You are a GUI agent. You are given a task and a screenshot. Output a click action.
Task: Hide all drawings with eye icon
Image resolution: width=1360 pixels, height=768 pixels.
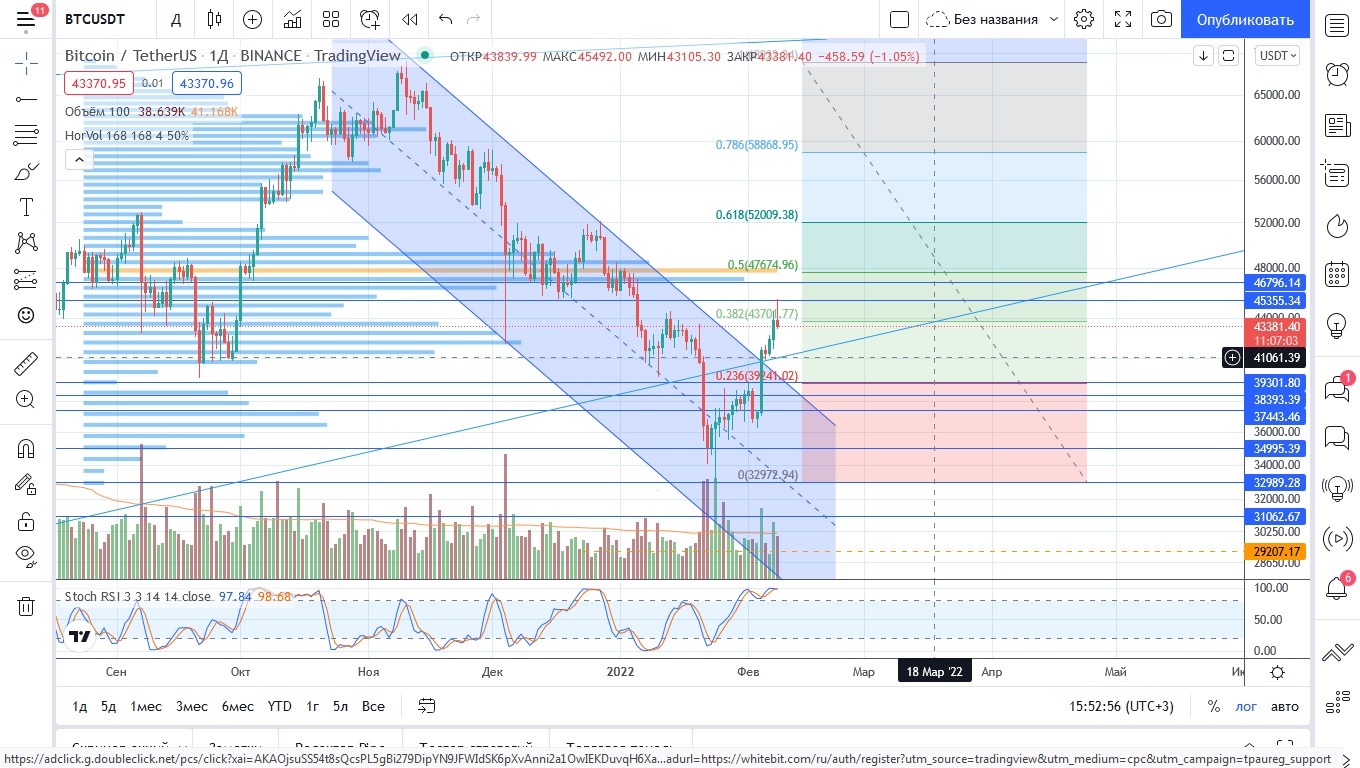(x=26, y=556)
